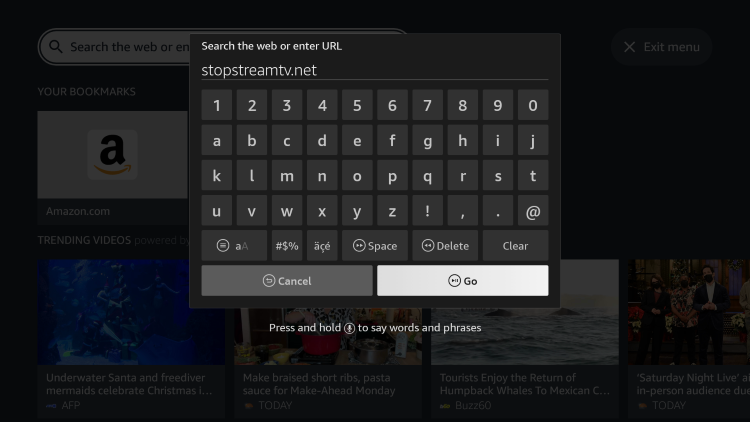
Task: Select the period key
Action: [x=497, y=211]
